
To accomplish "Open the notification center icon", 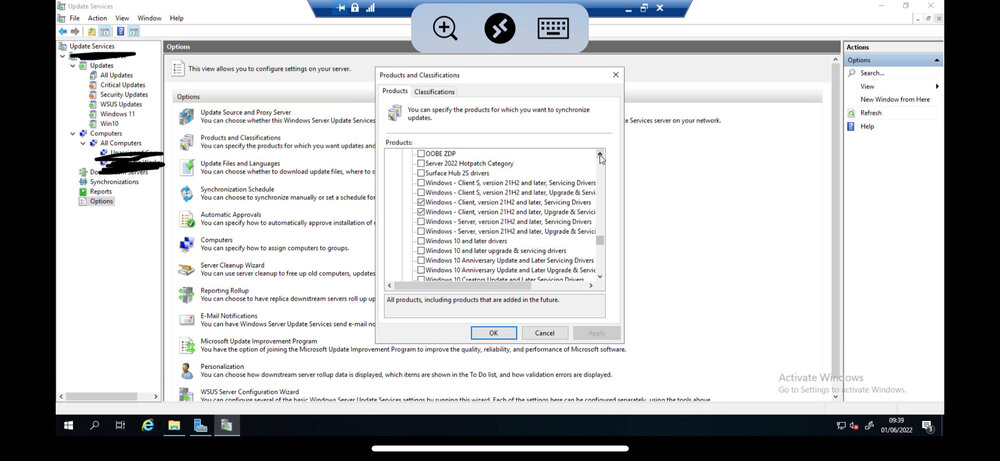I will (927, 426).
